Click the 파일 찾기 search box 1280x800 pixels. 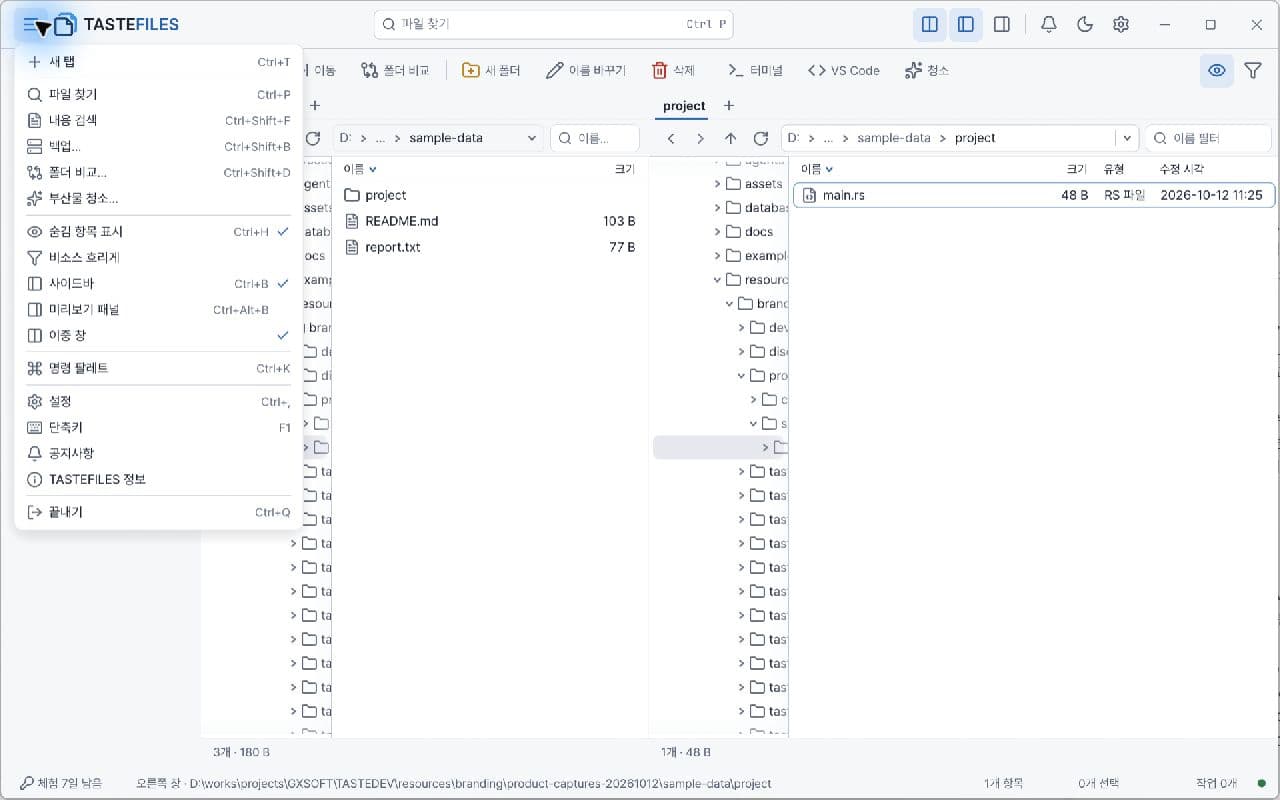[x=553, y=24]
